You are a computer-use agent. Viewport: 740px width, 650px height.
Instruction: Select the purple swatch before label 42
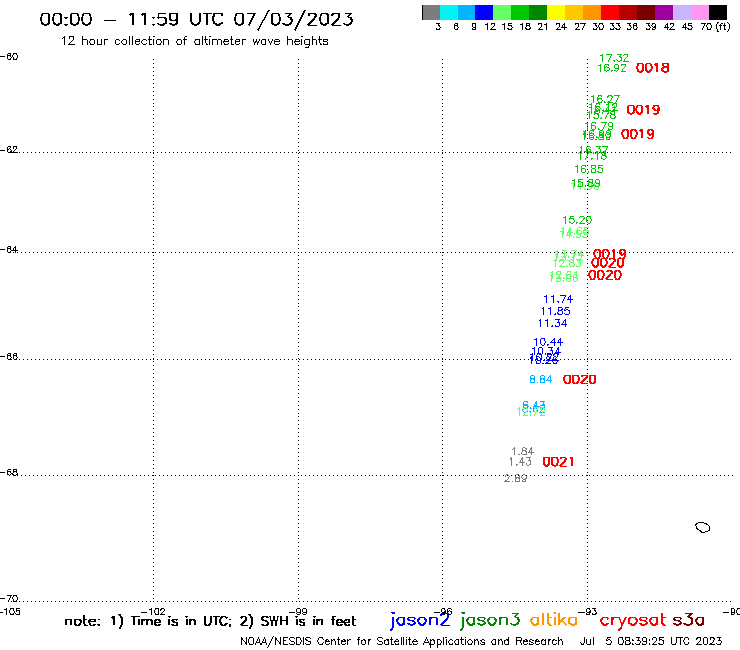click(664, 12)
